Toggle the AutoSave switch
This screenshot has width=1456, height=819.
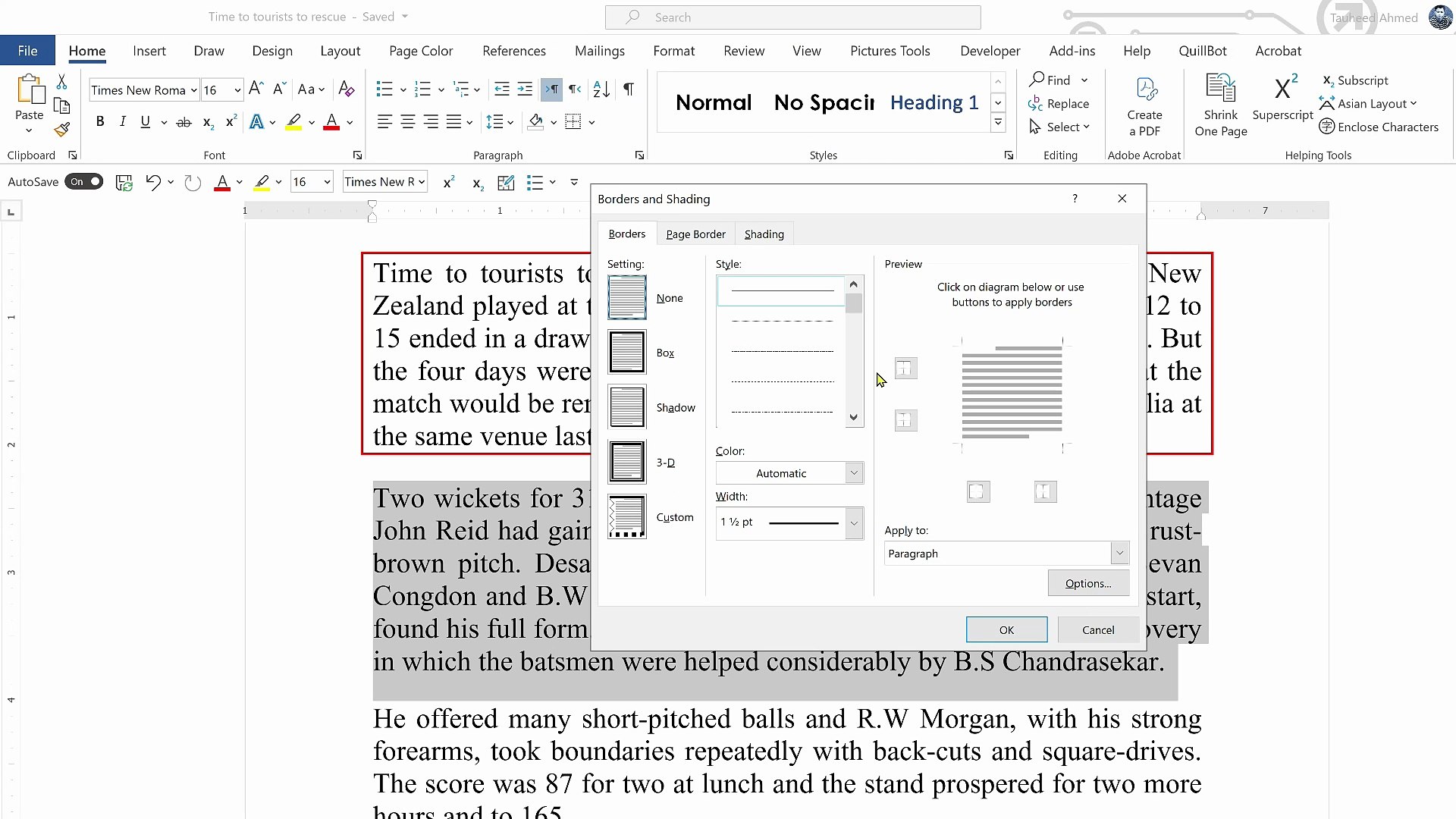84,182
